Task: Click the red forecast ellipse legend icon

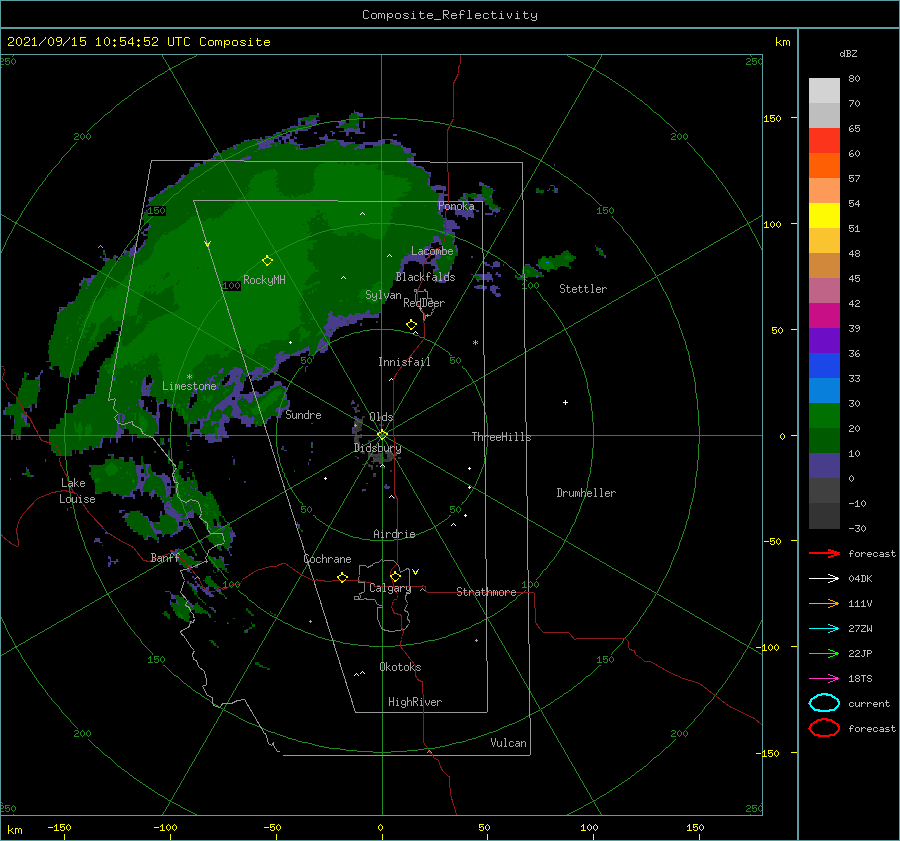Action: [824, 728]
